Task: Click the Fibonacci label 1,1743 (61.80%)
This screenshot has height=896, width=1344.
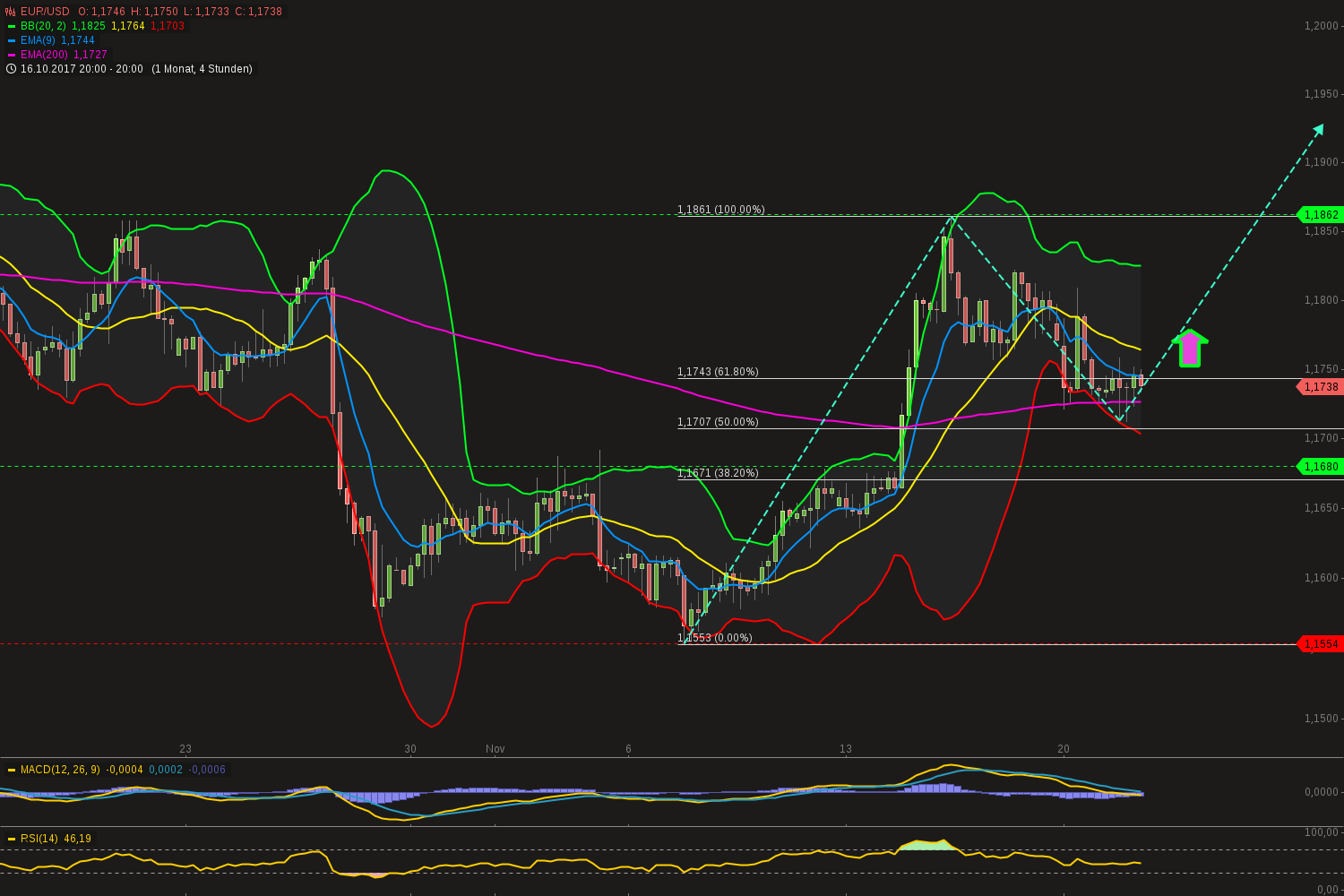Action: tap(718, 372)
